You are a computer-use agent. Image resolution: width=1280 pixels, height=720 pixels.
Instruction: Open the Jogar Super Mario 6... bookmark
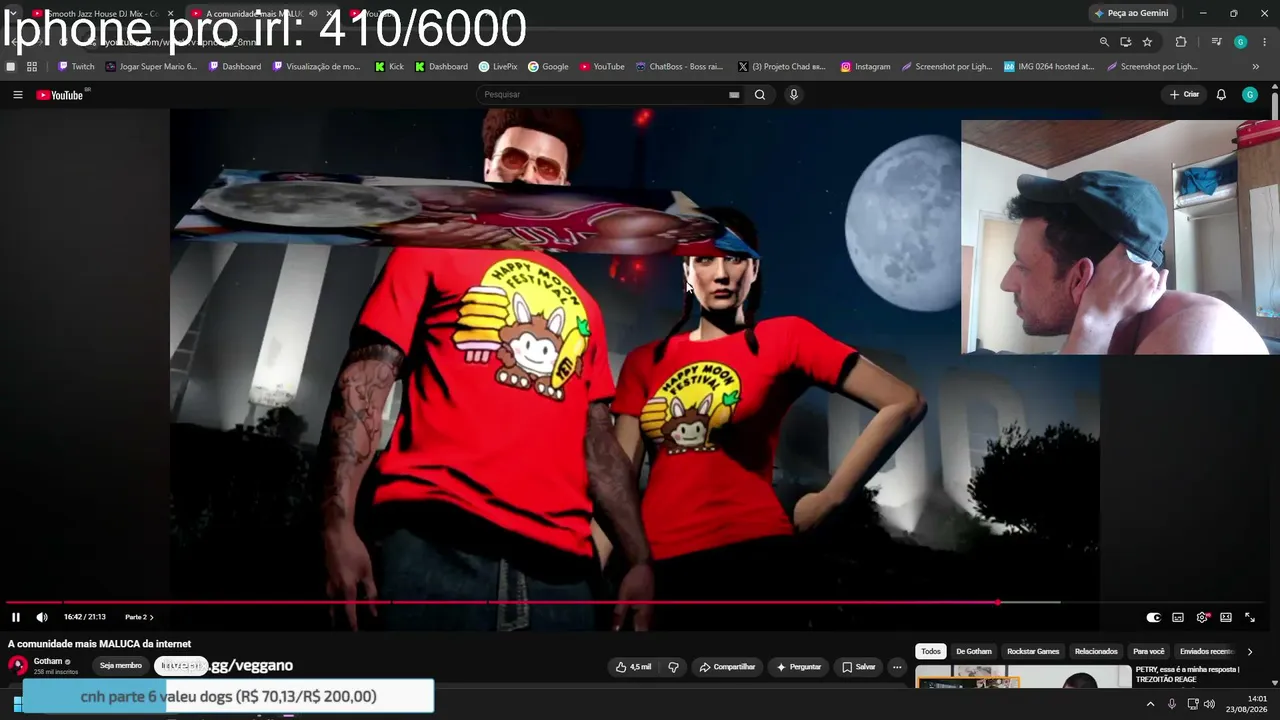pyautogui.click(x=152, y=67)
